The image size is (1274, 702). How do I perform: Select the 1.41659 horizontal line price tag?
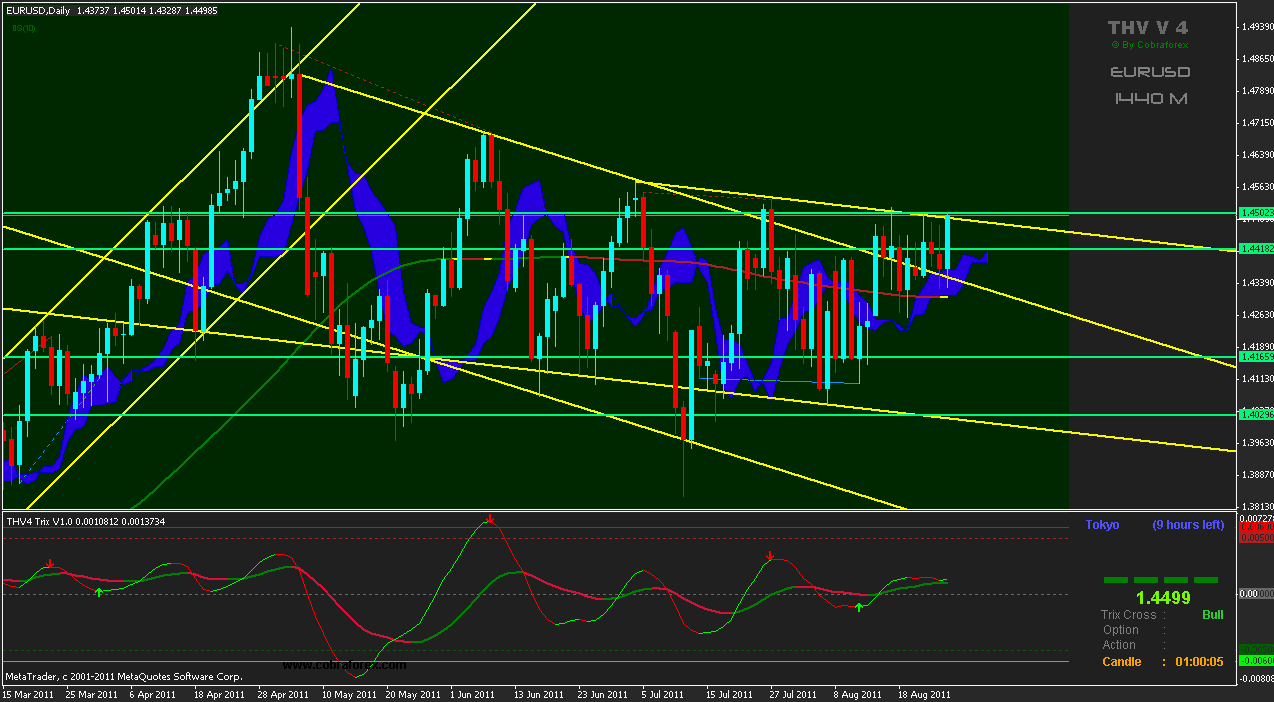[1255, 357]
